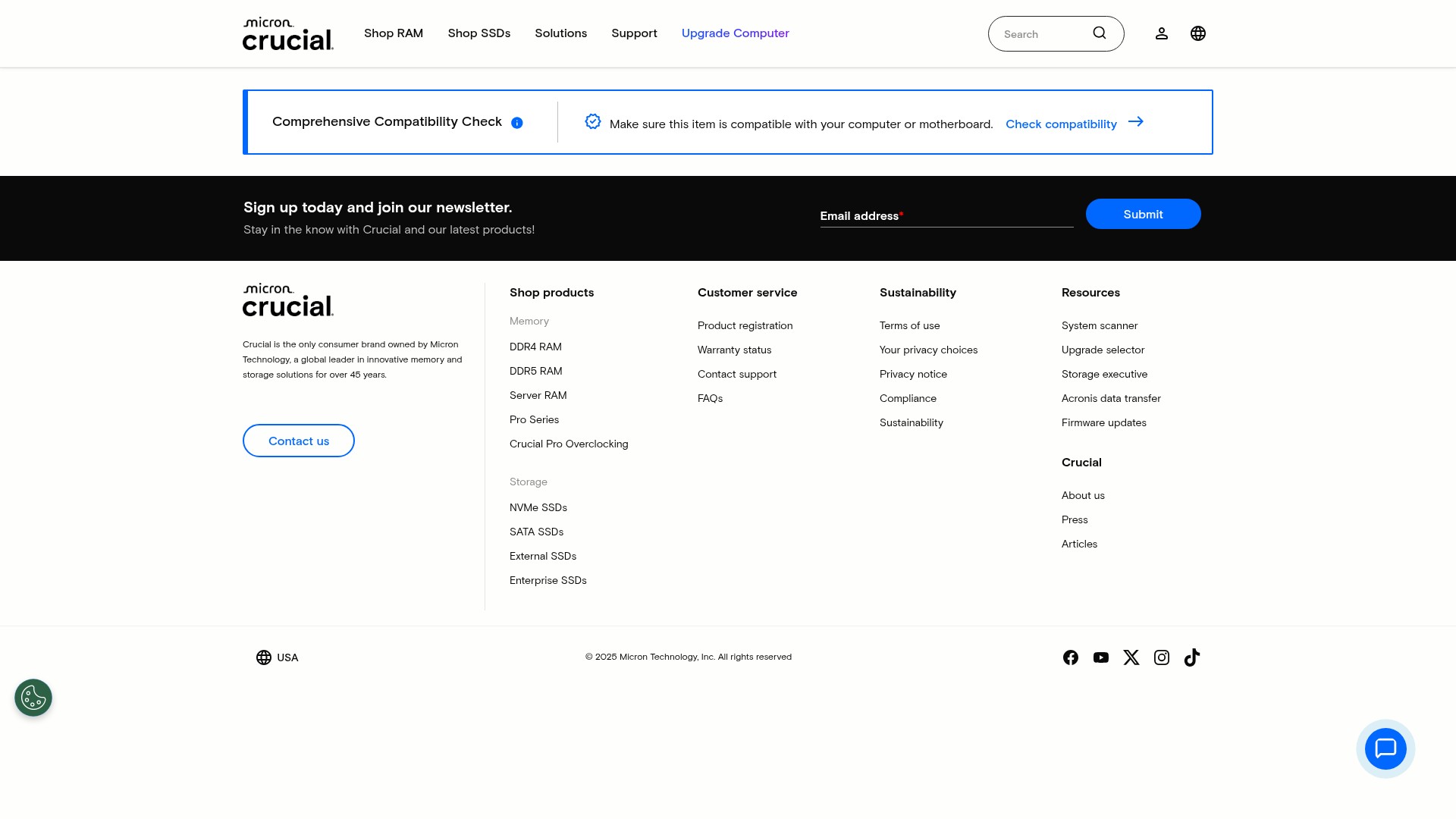The width and height of the screenshot is (1456, 819).
Task: Open the Compliance link
Action: click(908, 399)
